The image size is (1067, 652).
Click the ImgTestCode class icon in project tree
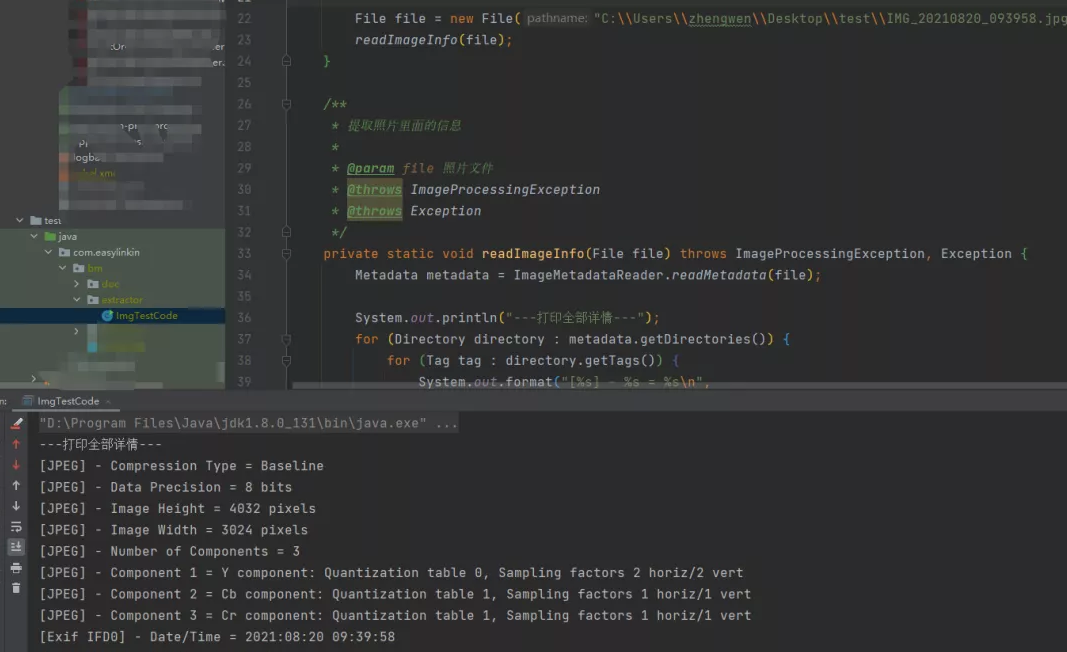[107, 316]
